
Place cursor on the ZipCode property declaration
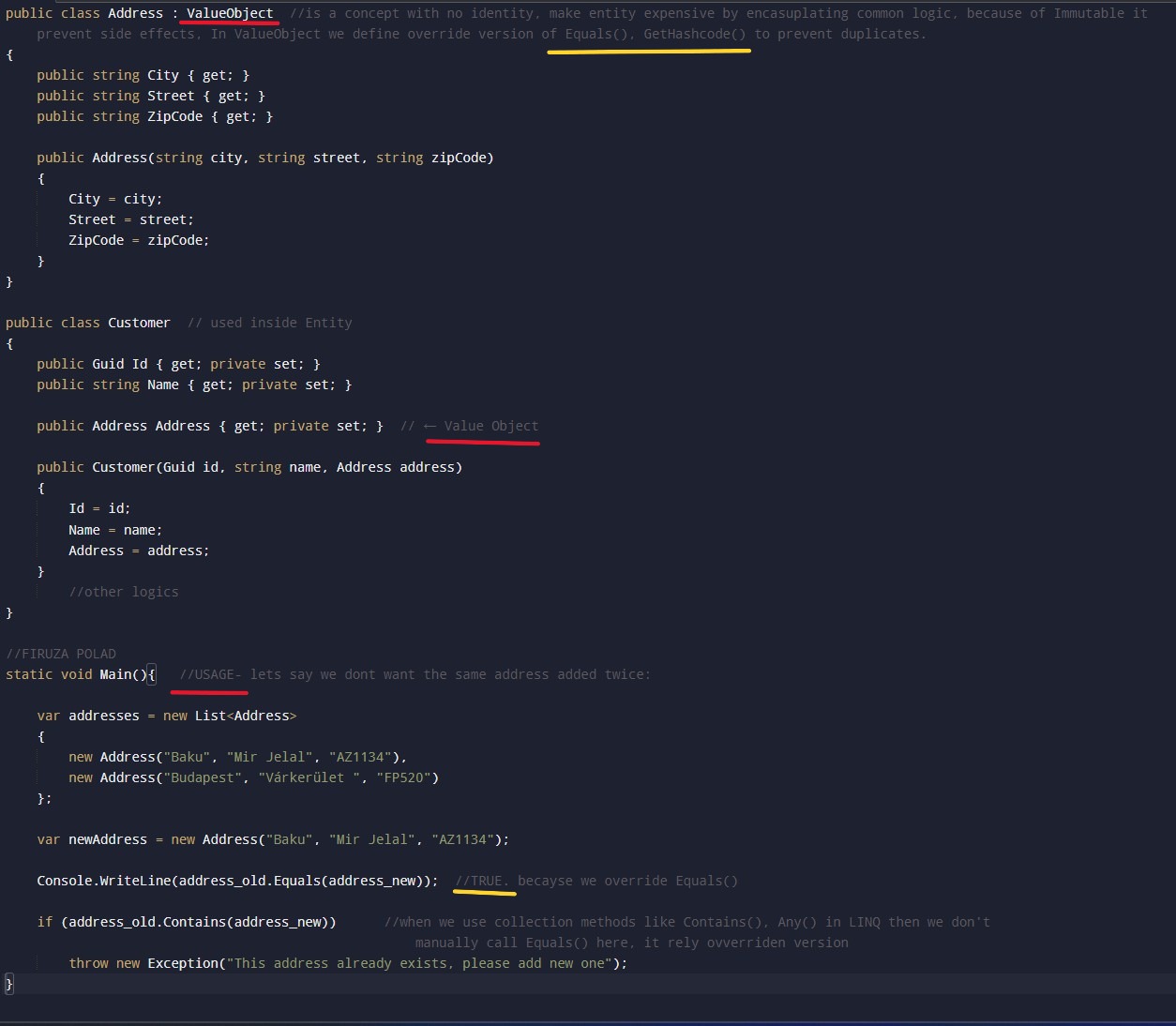(174, 116)
